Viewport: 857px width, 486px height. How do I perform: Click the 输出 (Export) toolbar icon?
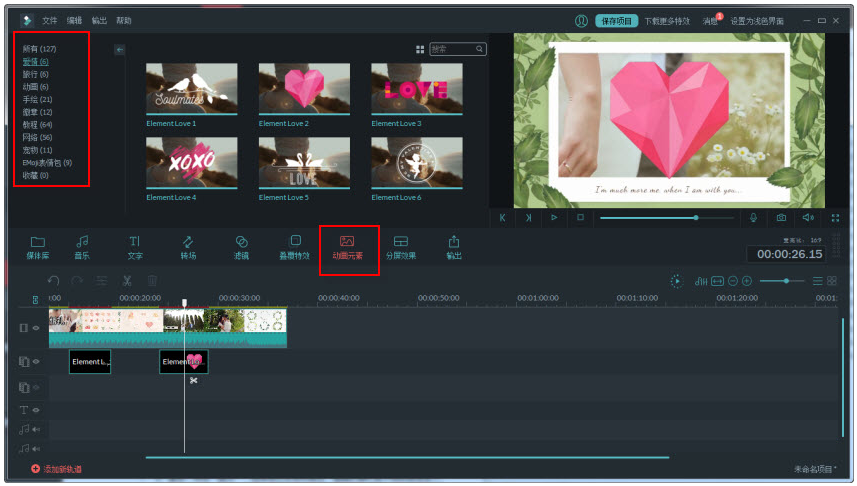pyautogui.click(x=454, y=246)
